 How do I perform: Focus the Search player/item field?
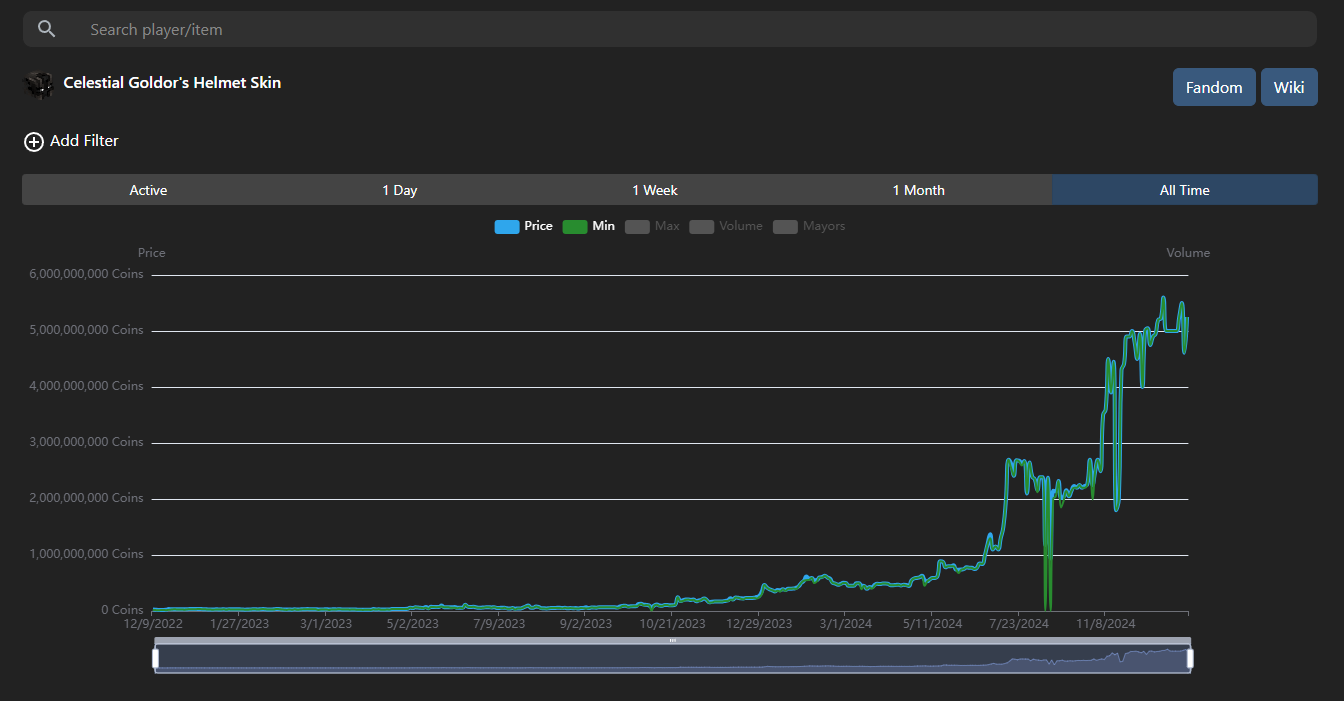(670, 29)
